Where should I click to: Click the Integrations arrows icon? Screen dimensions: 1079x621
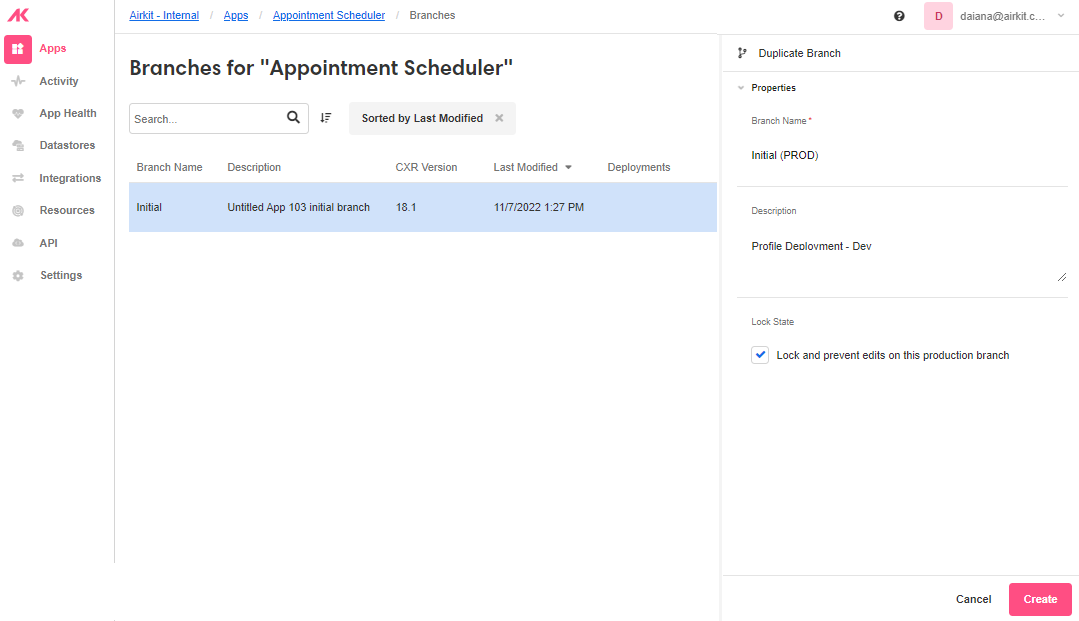pyautogui.click(x=19, y=178)
